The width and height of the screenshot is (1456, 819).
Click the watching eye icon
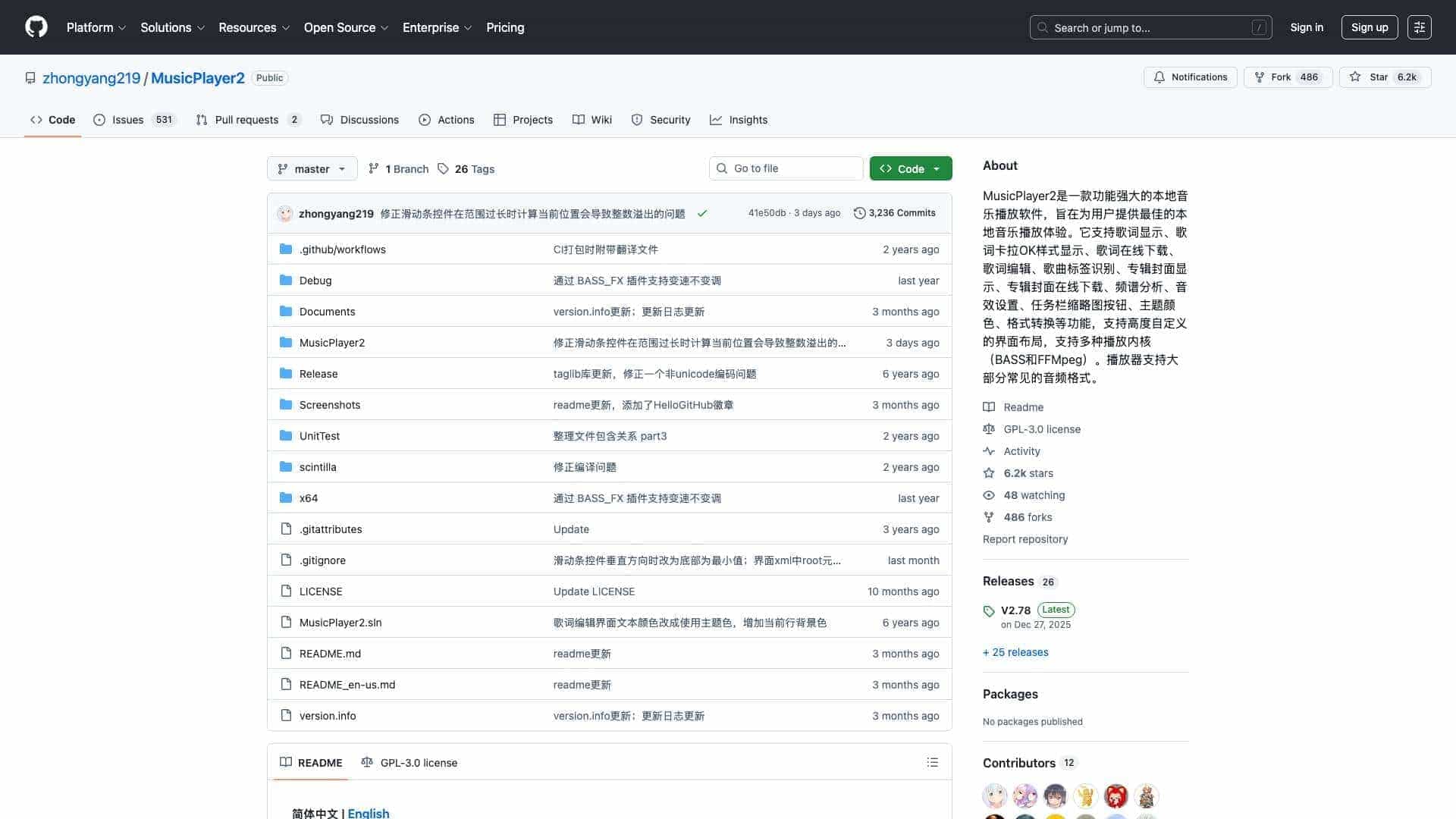click(x=989, y=495)
